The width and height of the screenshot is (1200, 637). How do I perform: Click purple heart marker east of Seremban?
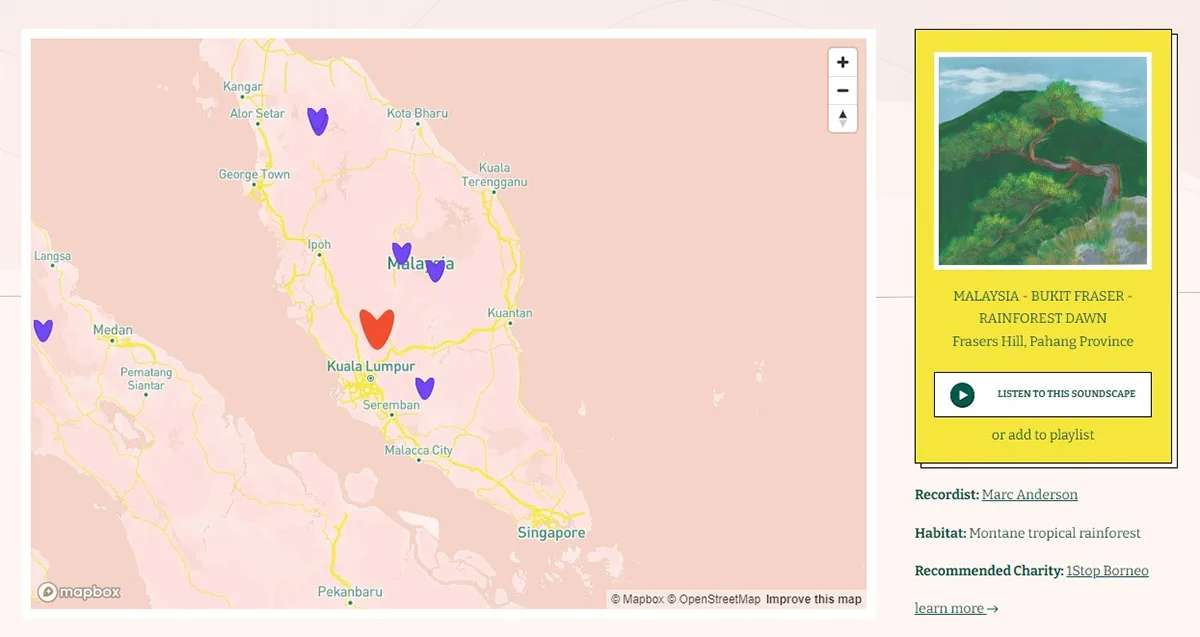[425, 388]
